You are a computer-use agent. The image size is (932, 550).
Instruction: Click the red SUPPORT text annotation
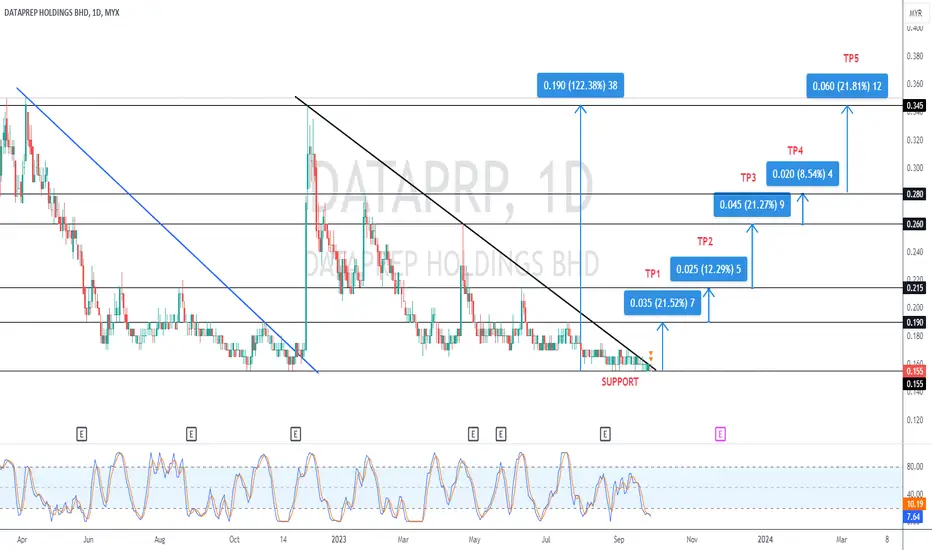[620, 382]
